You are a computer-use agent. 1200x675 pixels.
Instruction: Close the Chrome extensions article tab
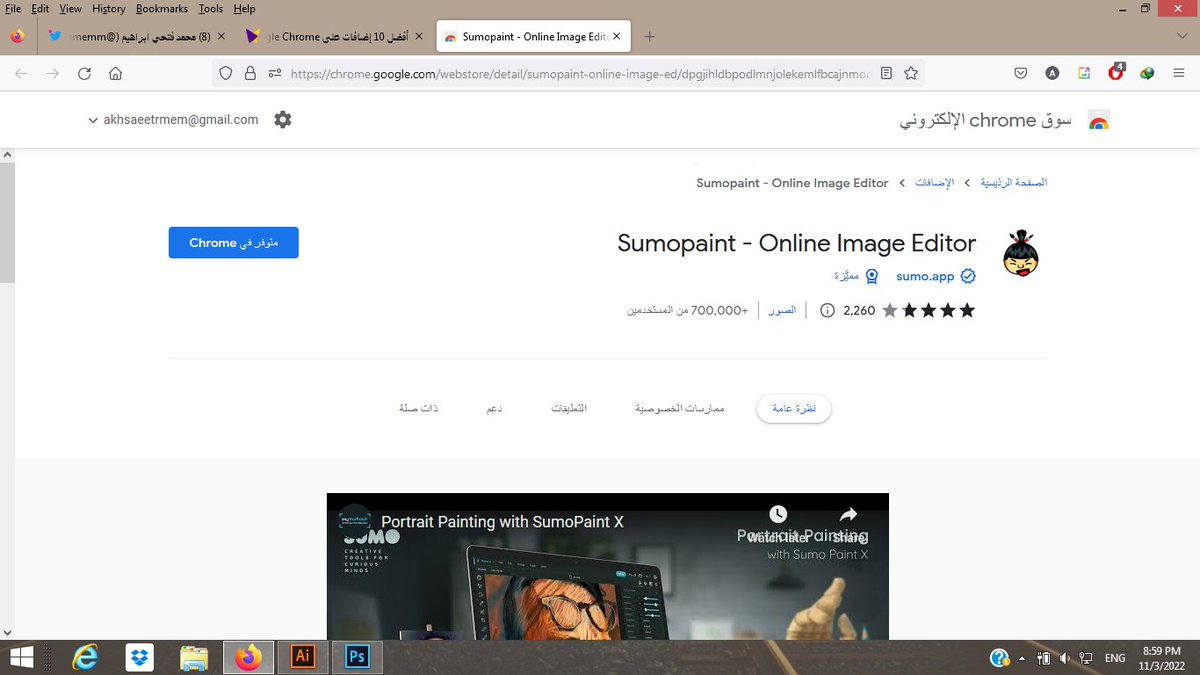coord(418,37)
